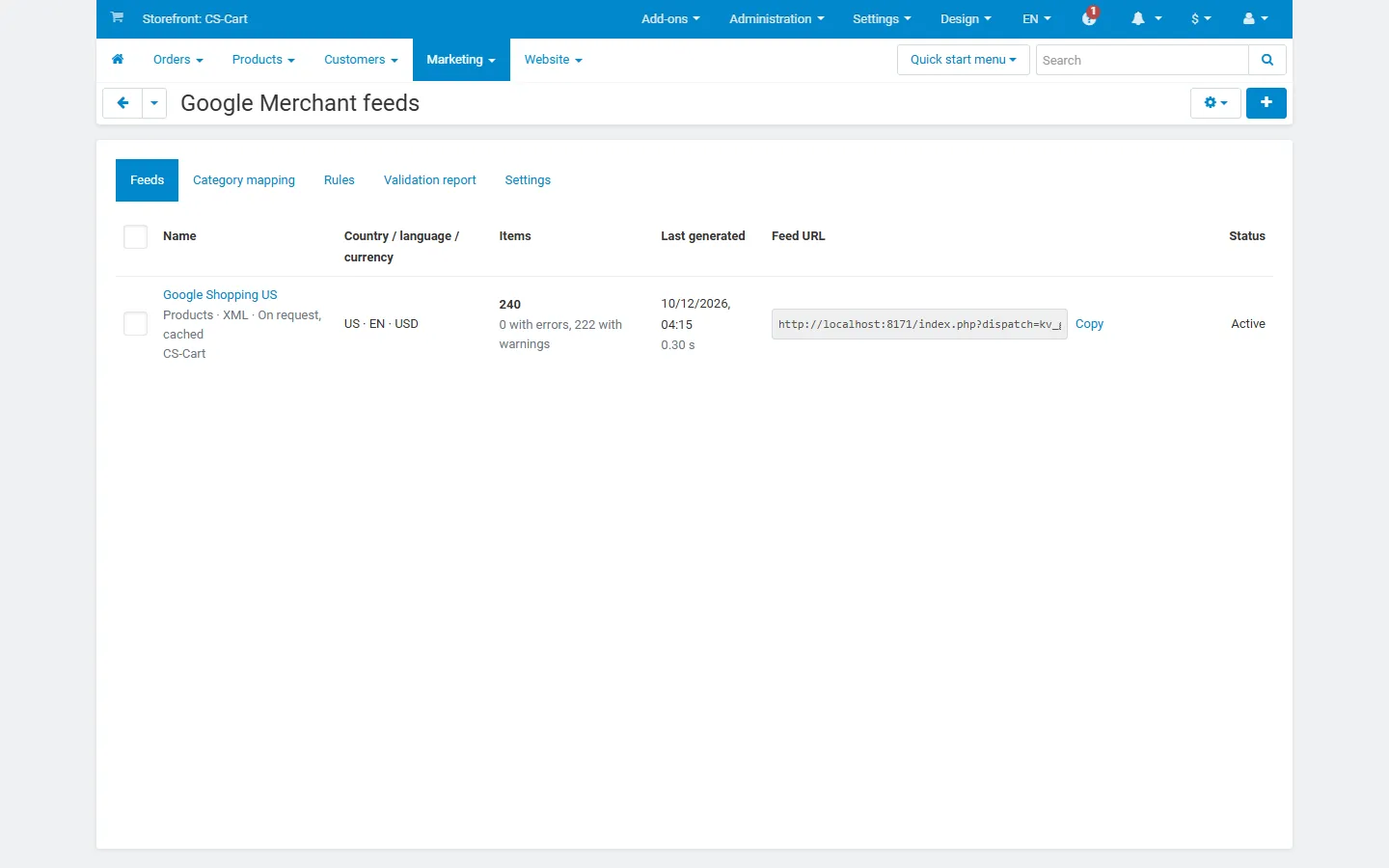Focus the Search input field

point(1142,60)
